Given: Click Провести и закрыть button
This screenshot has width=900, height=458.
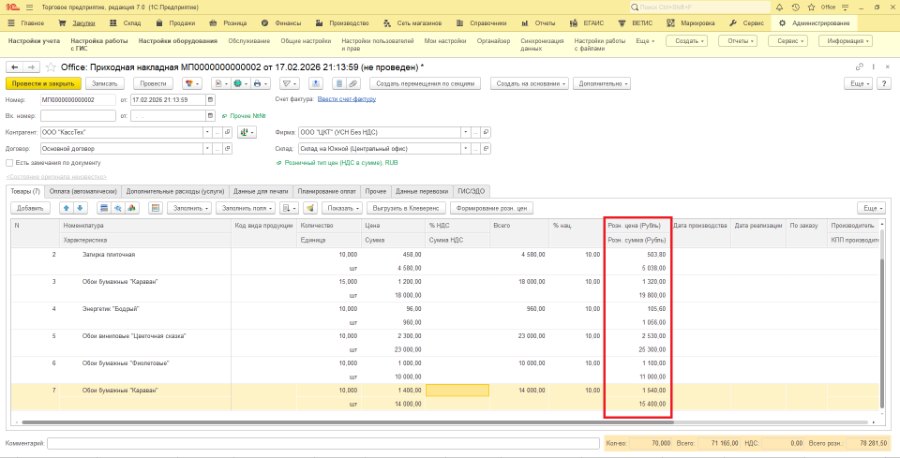Looking at the screenshot, I should pyautogui.click(x=44, y=84).
